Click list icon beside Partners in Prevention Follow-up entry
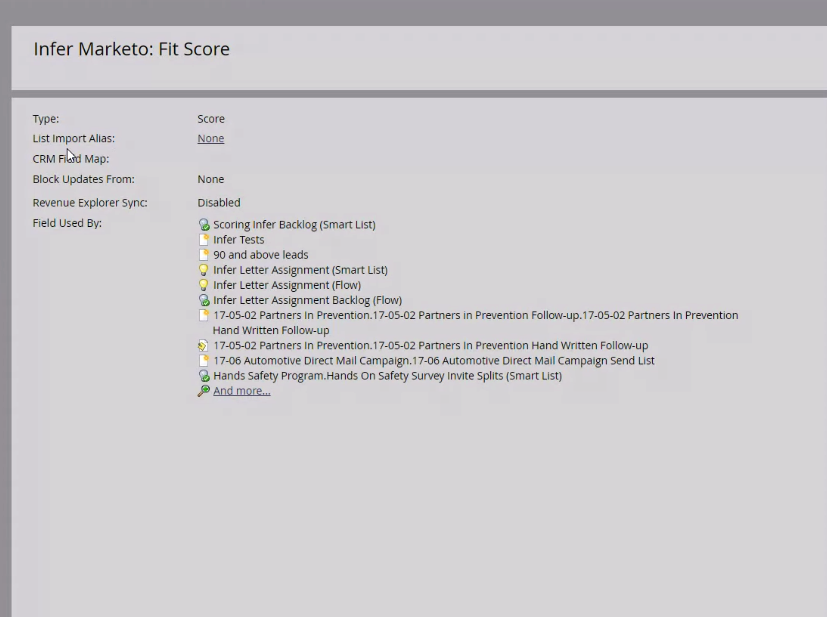Screen dimensions: 827x617 point(204,315)
